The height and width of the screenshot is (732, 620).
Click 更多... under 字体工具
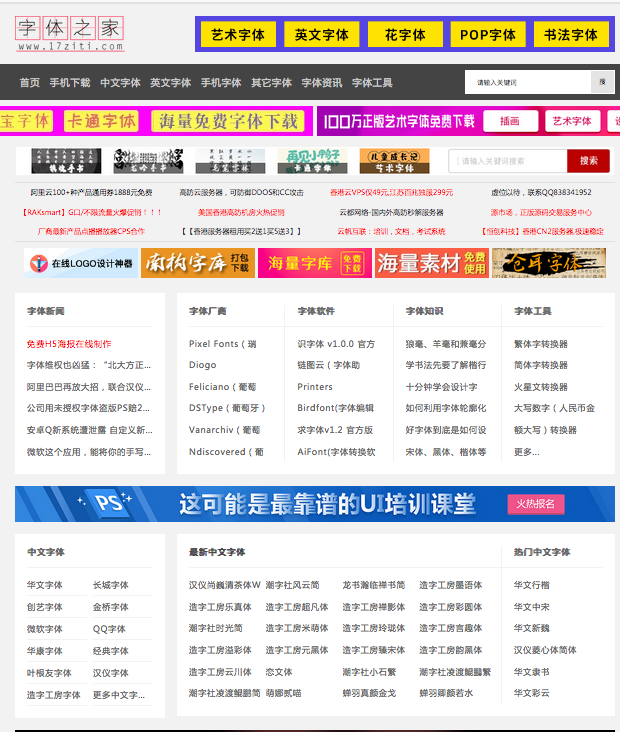pos(527,452)
